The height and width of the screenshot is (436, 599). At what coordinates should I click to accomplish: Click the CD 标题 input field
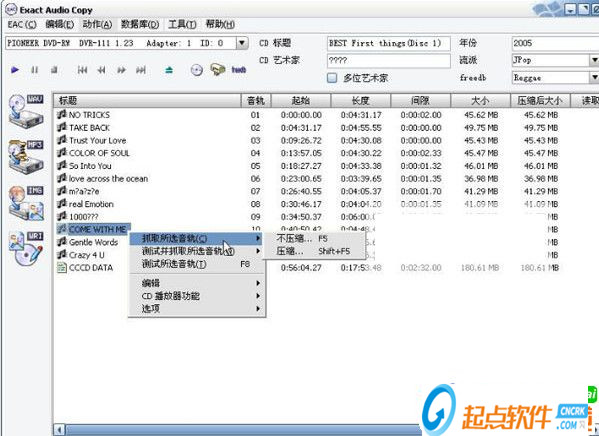(x=389, y=43)
